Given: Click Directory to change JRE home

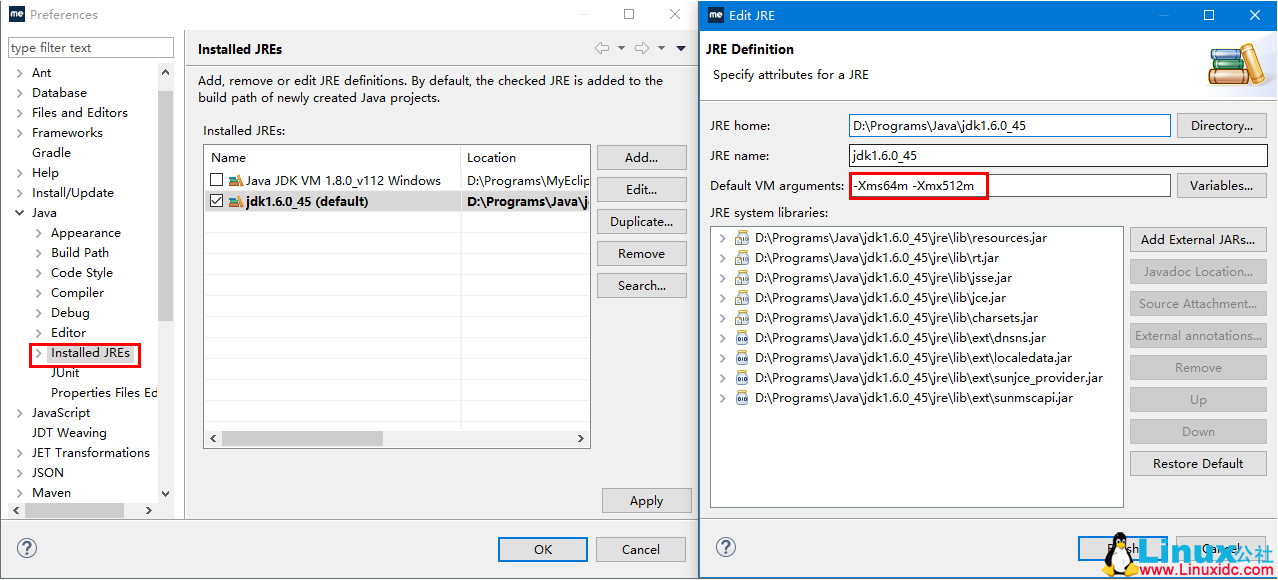Looking at the screenshot, I should [x=1221, y=125].
